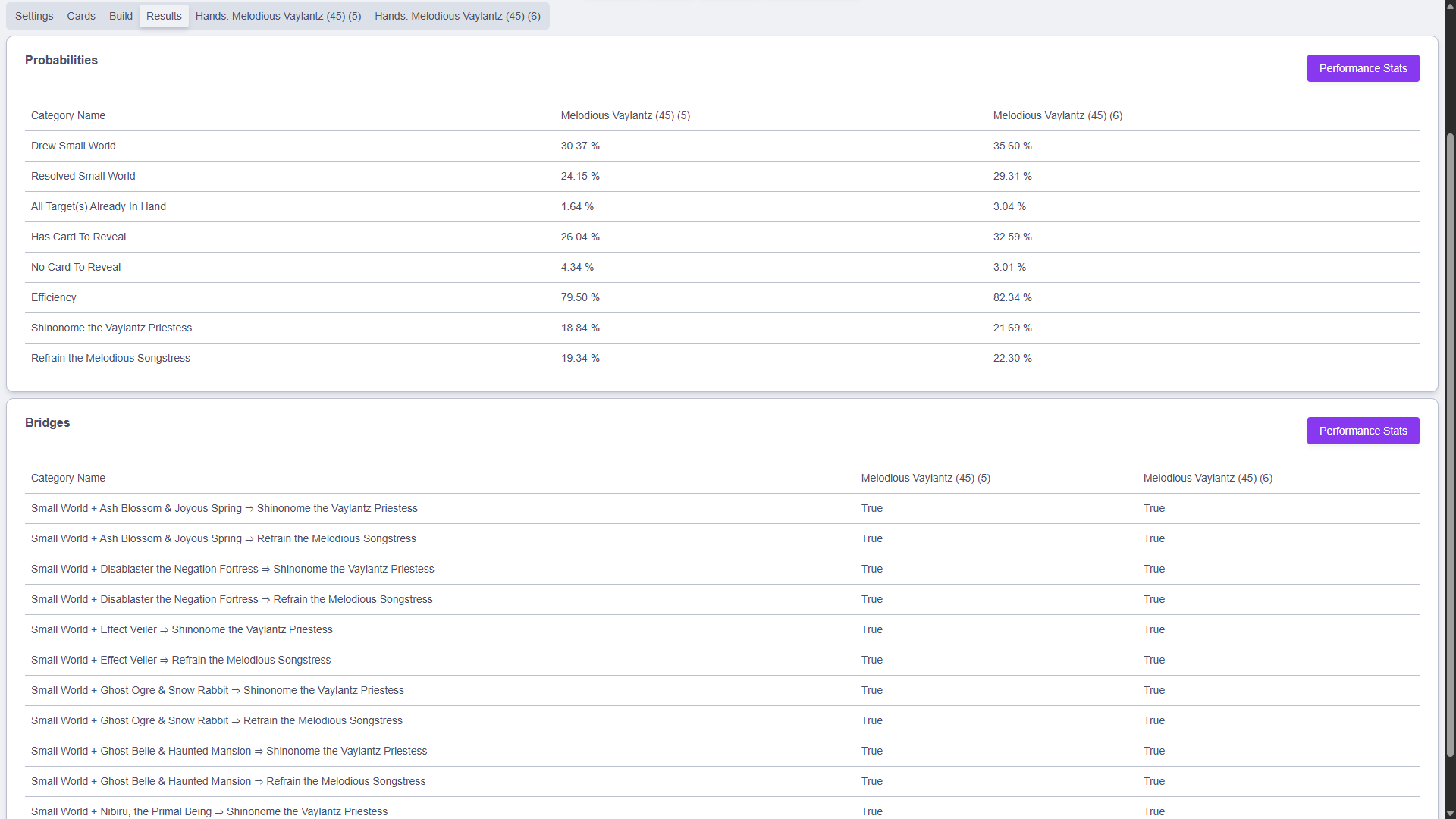Click the 24.15 % value
1456x819 pixels.
tap(580, 176)
